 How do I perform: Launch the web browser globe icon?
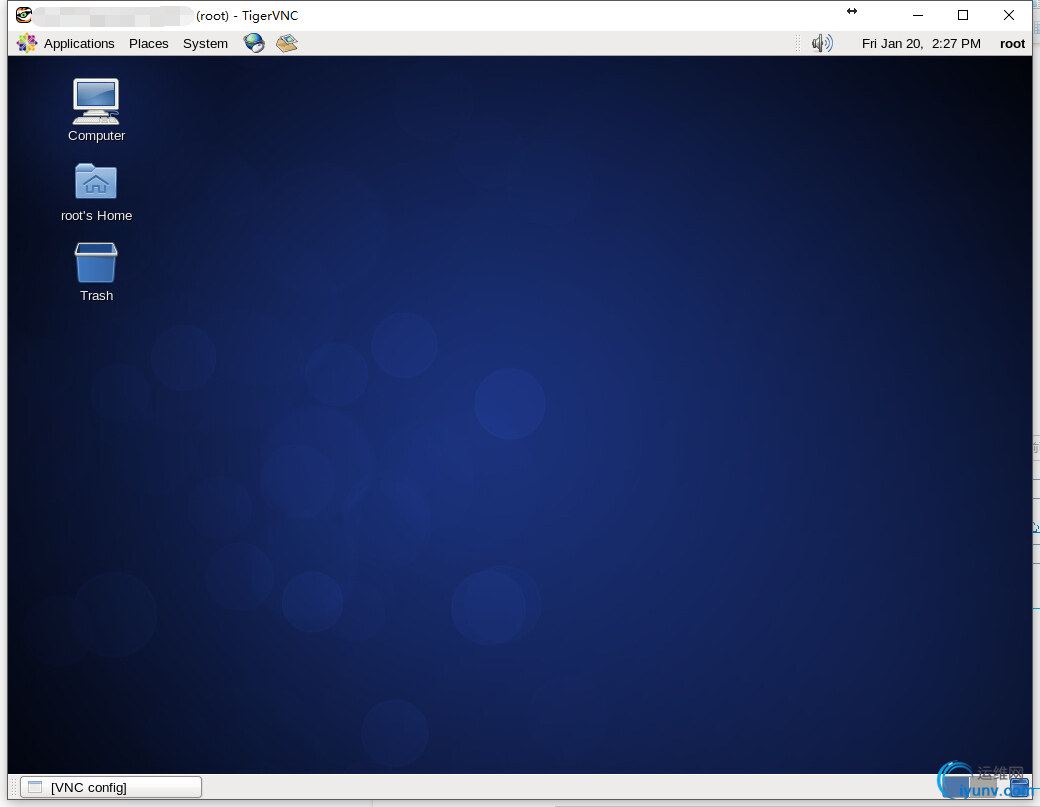pyautogui.click(x=254, y=43)
